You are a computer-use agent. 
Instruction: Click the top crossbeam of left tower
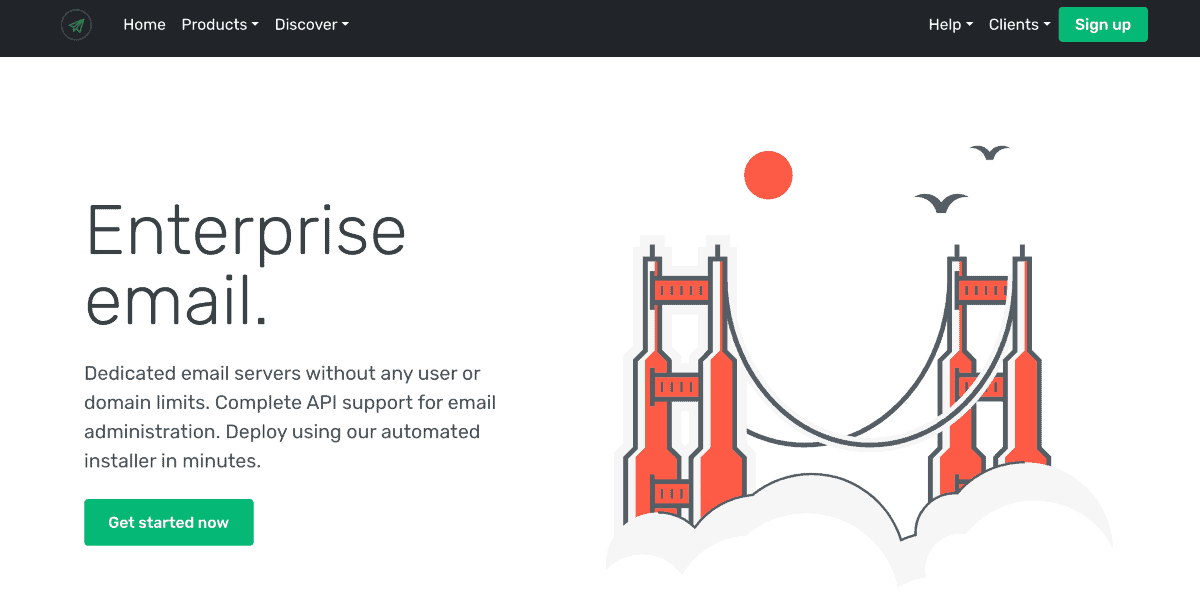coord(682,290)
